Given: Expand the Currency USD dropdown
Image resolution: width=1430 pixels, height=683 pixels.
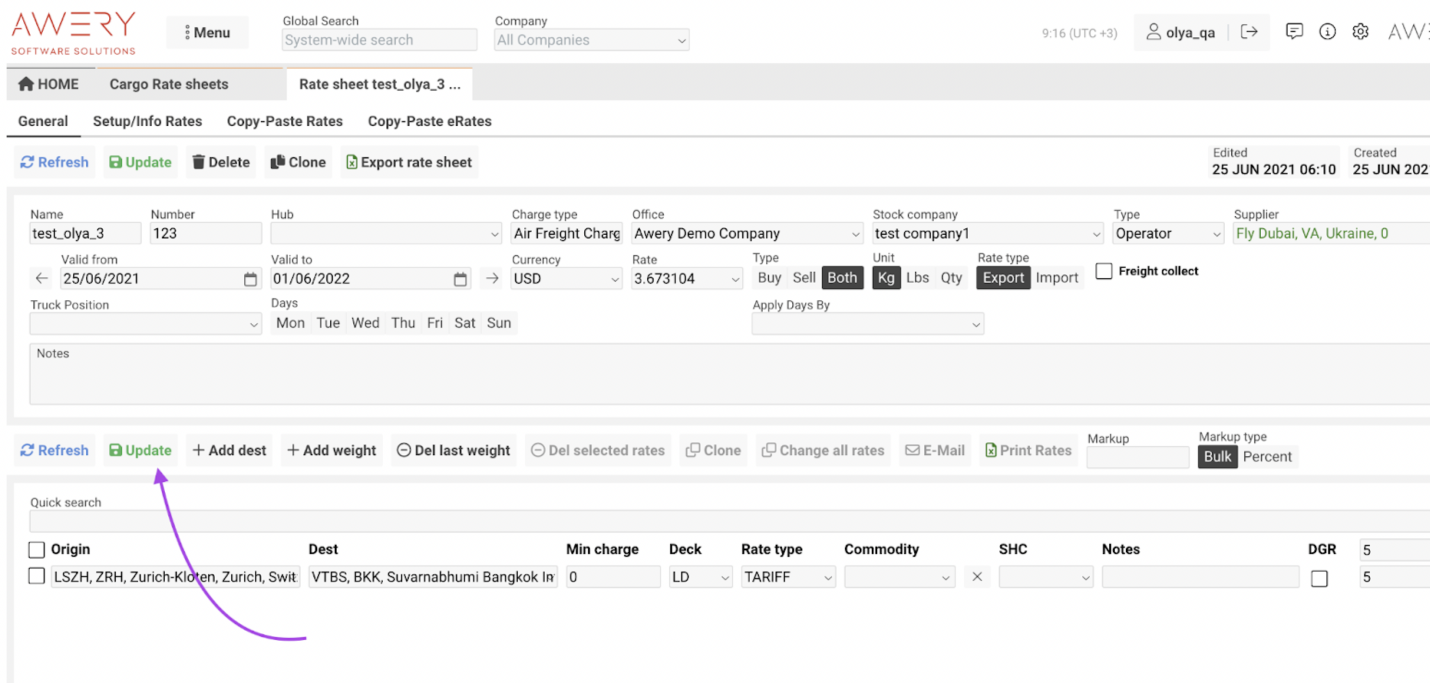Looking at the screenshot, I should coord(566,279).
